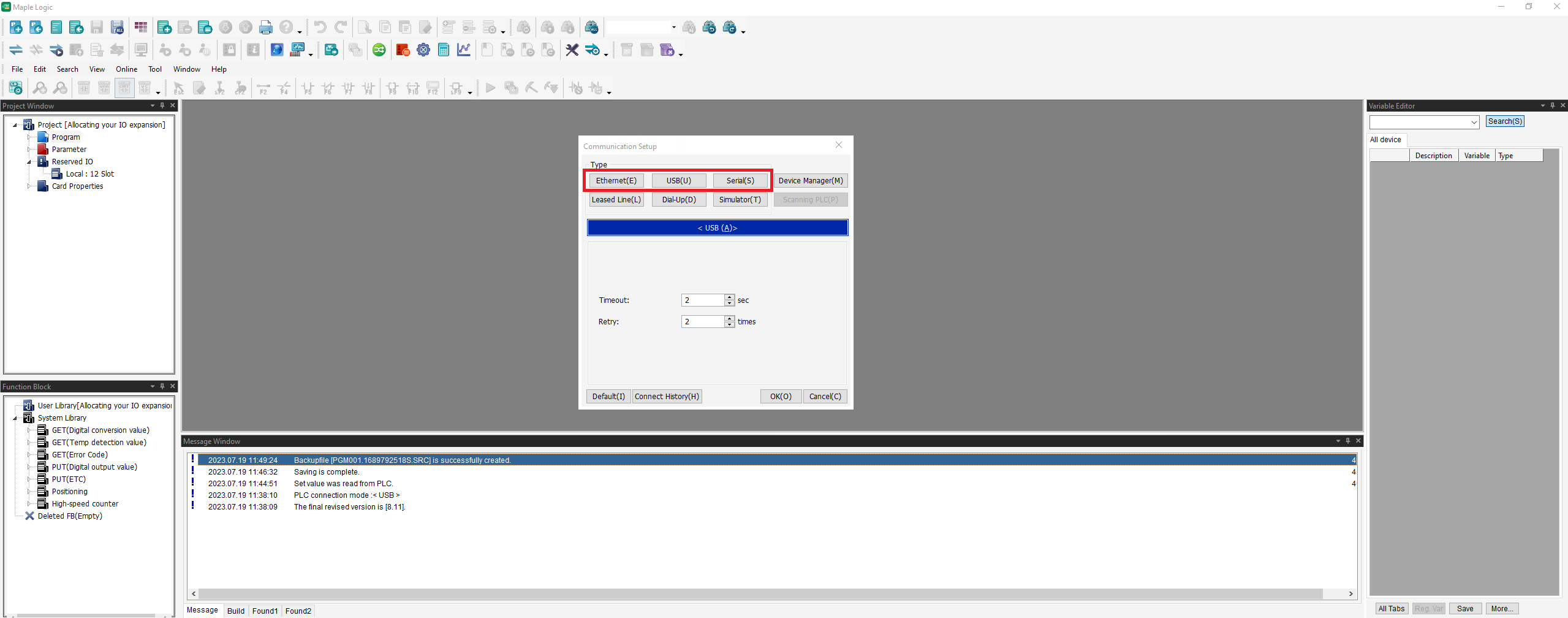Collapse the System Library node

tap(15, 418)
